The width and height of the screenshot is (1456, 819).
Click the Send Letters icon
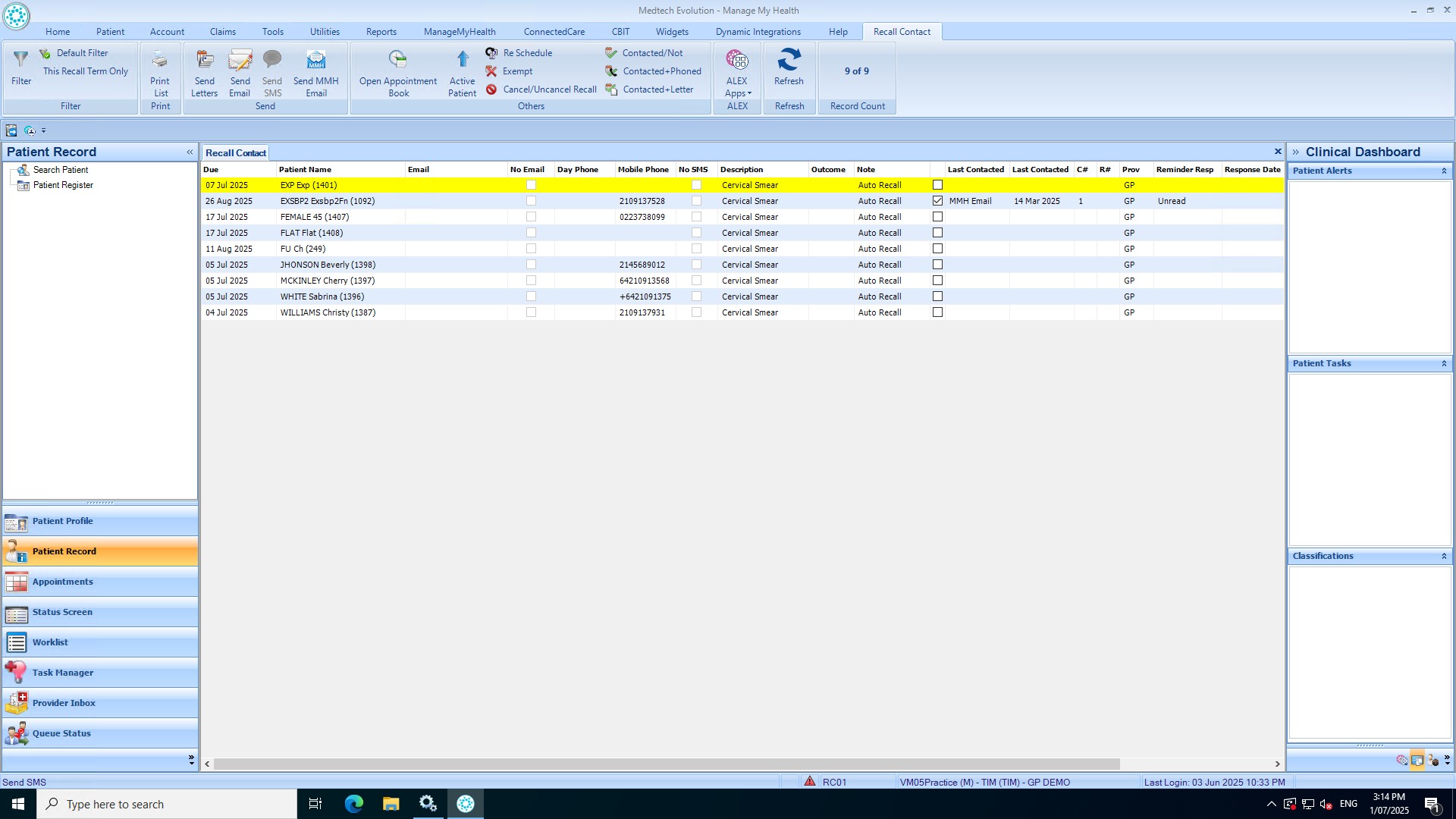point(204,60)
